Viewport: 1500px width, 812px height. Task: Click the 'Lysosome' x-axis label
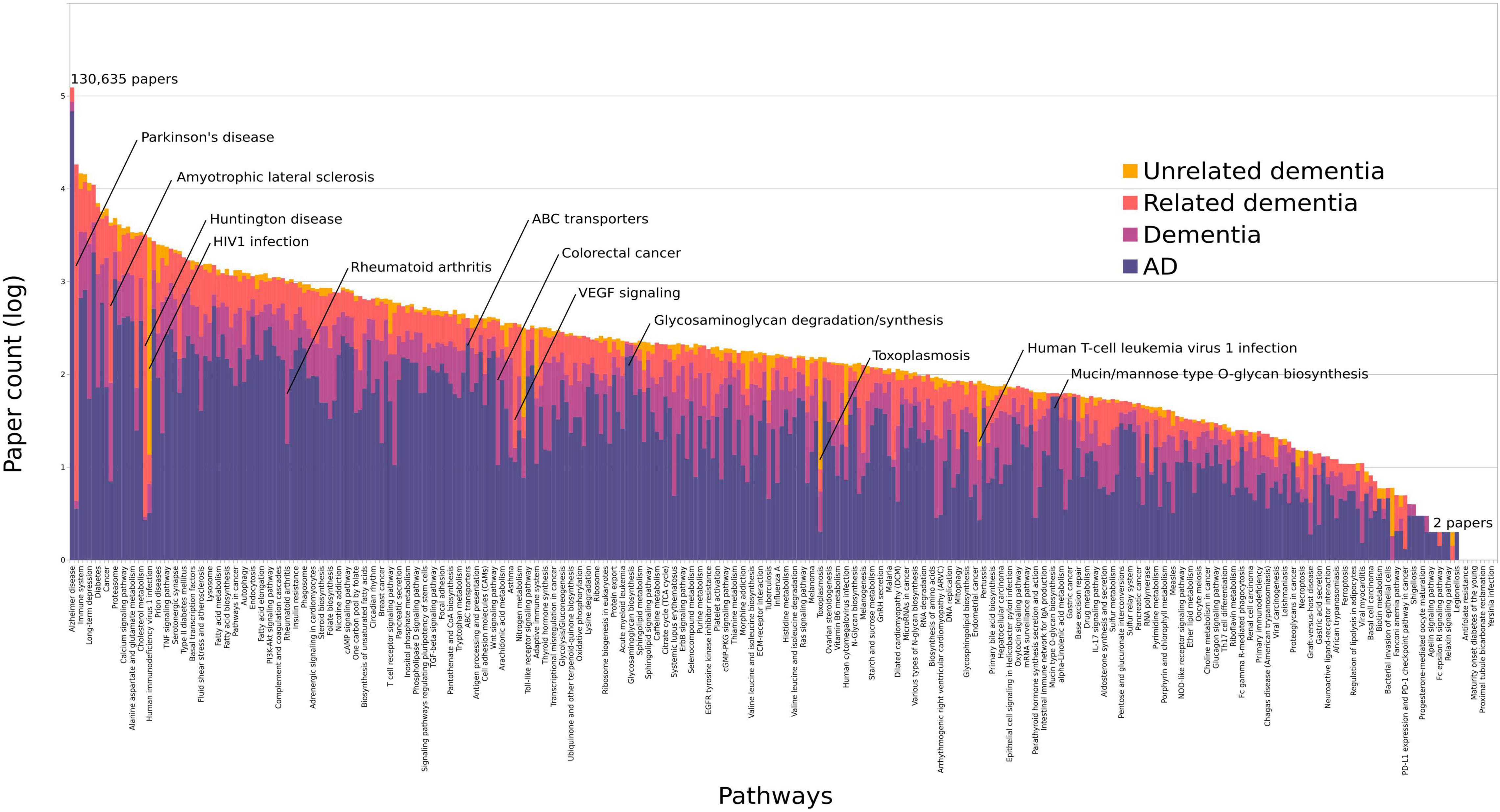(x=210, y=584)
